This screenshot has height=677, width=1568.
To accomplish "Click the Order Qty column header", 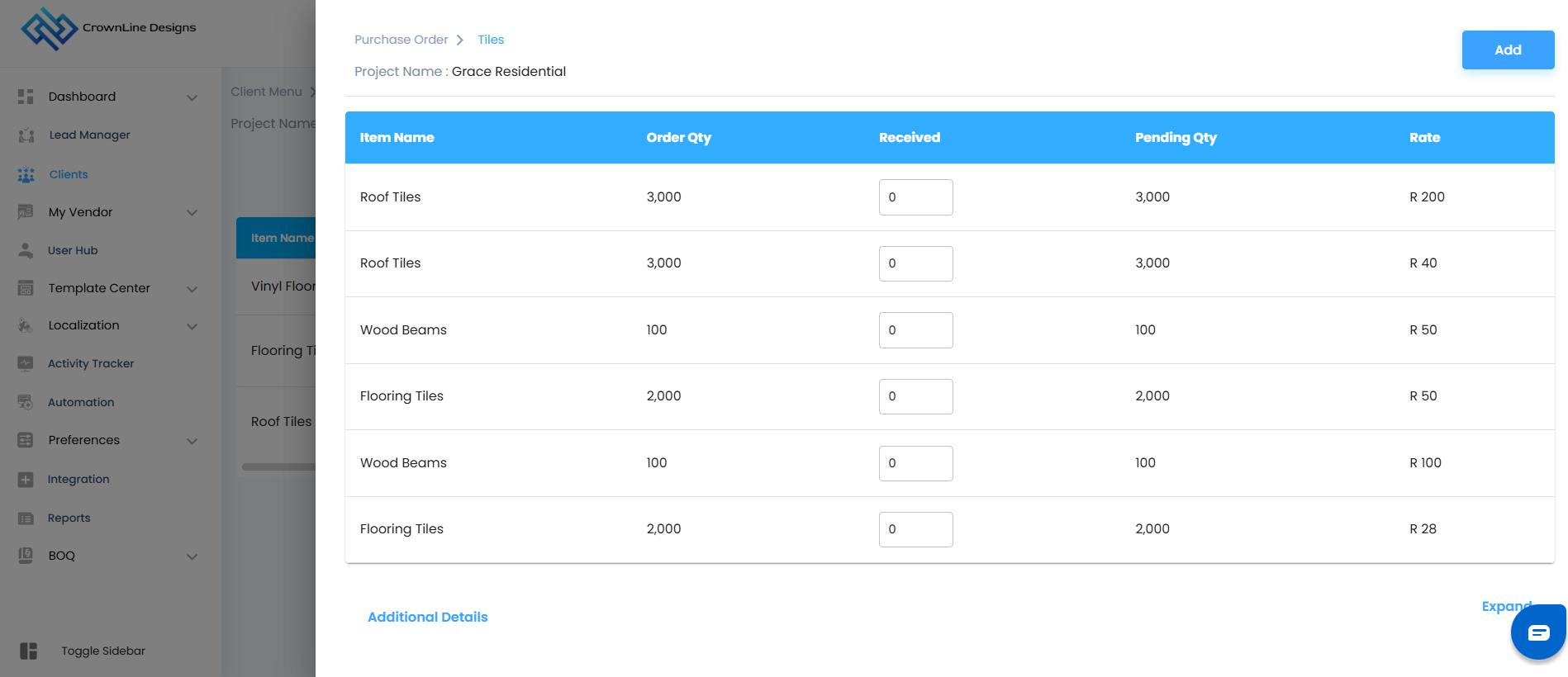I will click(x=678, y=138).
